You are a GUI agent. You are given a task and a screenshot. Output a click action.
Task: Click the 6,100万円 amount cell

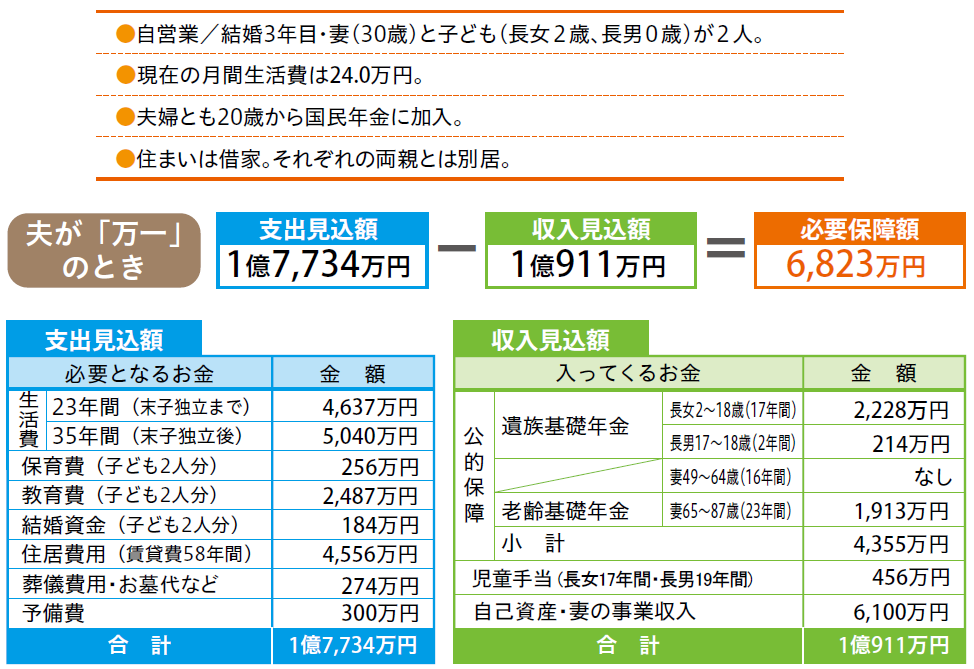point(884,611)
